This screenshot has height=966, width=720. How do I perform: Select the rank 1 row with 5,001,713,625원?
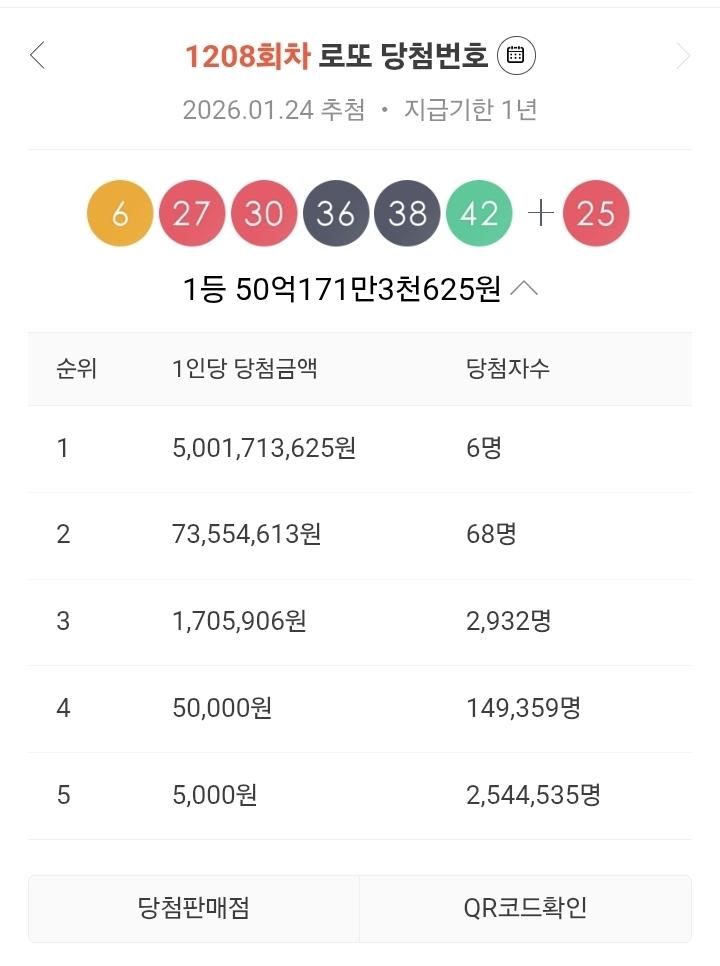[360, 448]
